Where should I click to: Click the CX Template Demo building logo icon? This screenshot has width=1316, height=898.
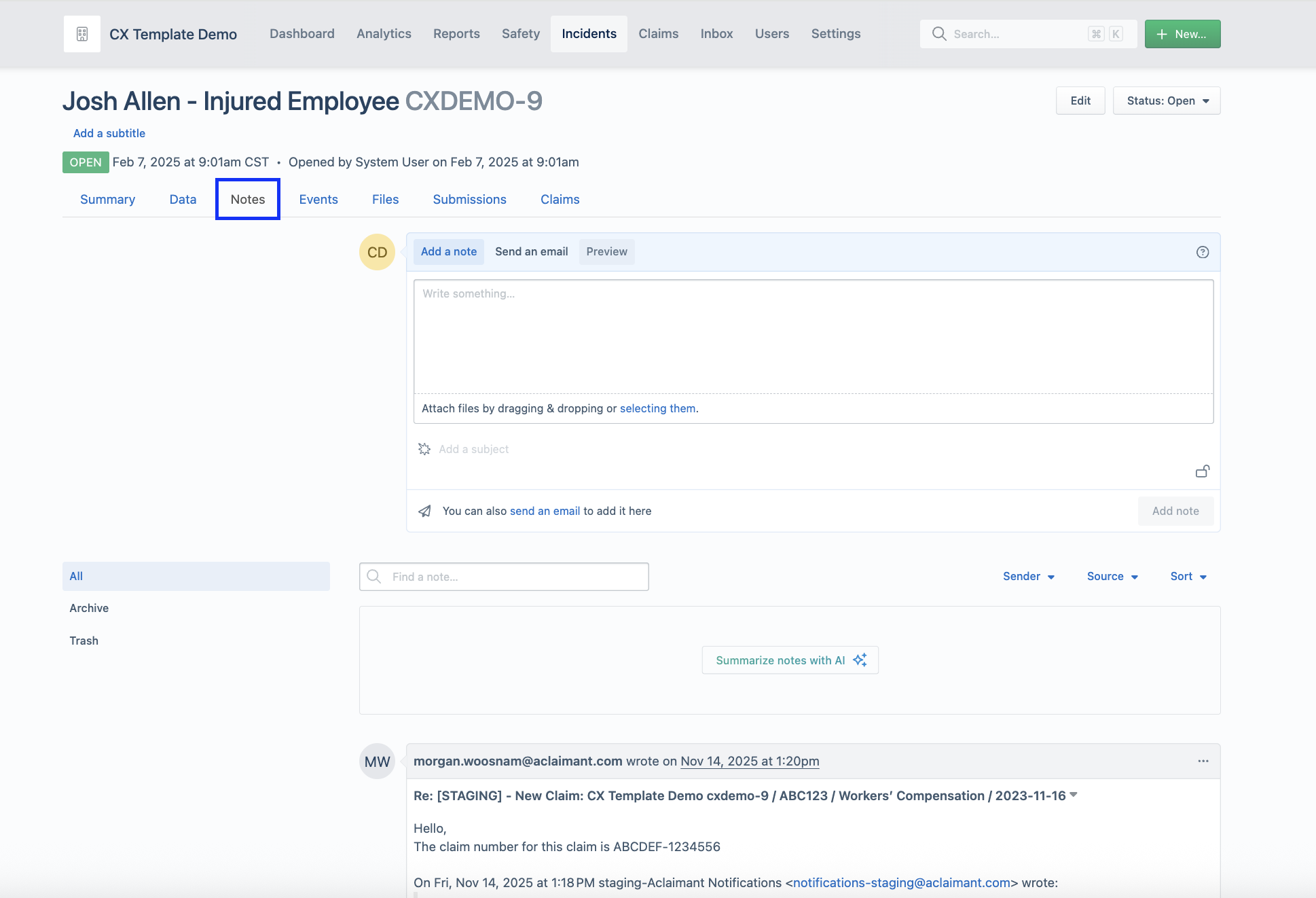coord(82,34)
